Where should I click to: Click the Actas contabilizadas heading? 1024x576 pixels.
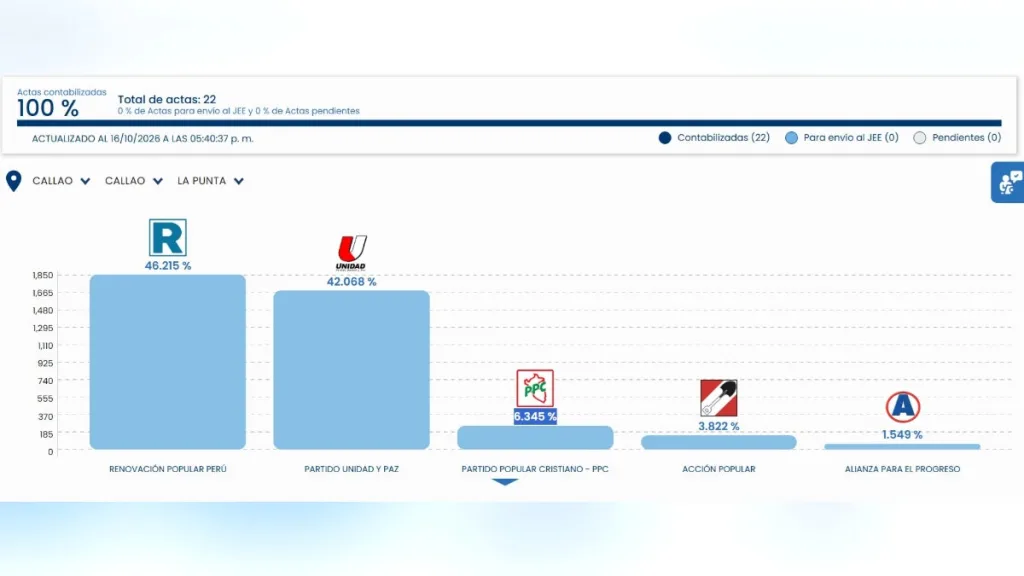click(x=61, y=92)
